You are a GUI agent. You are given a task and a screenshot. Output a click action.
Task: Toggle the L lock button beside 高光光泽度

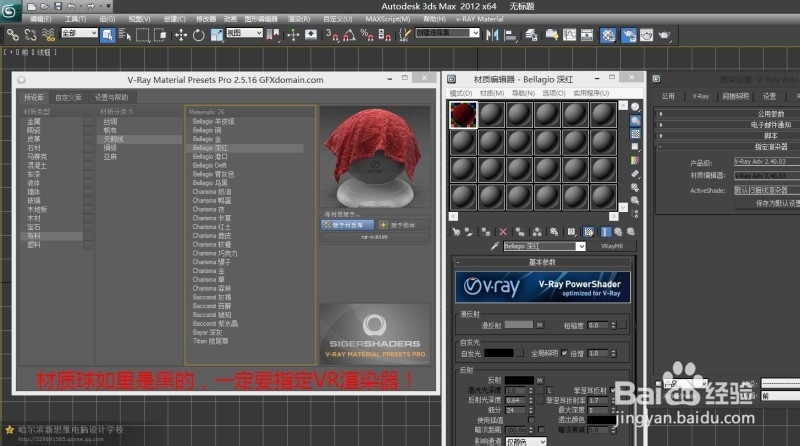coord(550,389)
